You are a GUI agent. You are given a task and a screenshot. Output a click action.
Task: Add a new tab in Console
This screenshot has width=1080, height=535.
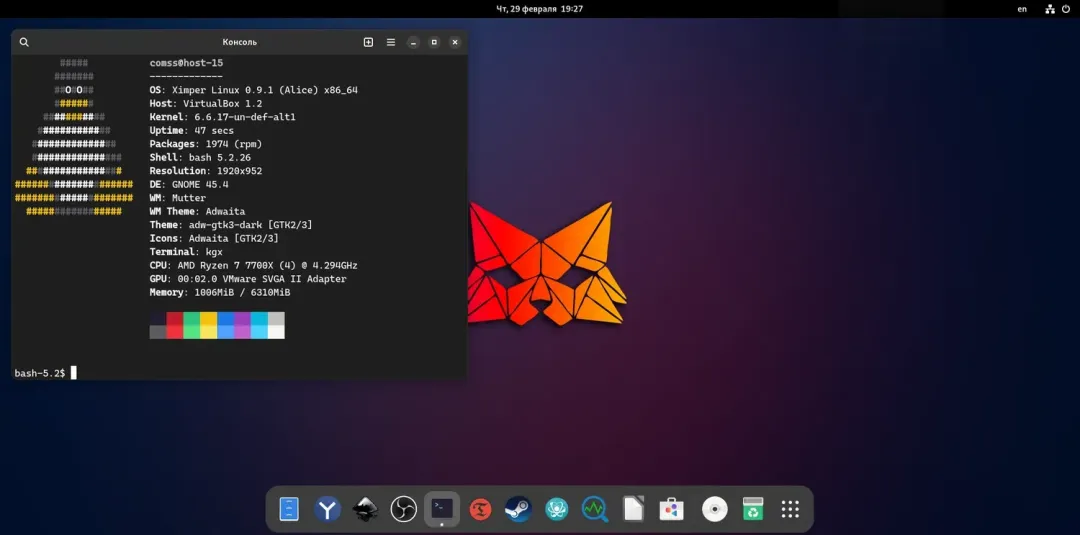pos(368,42)
